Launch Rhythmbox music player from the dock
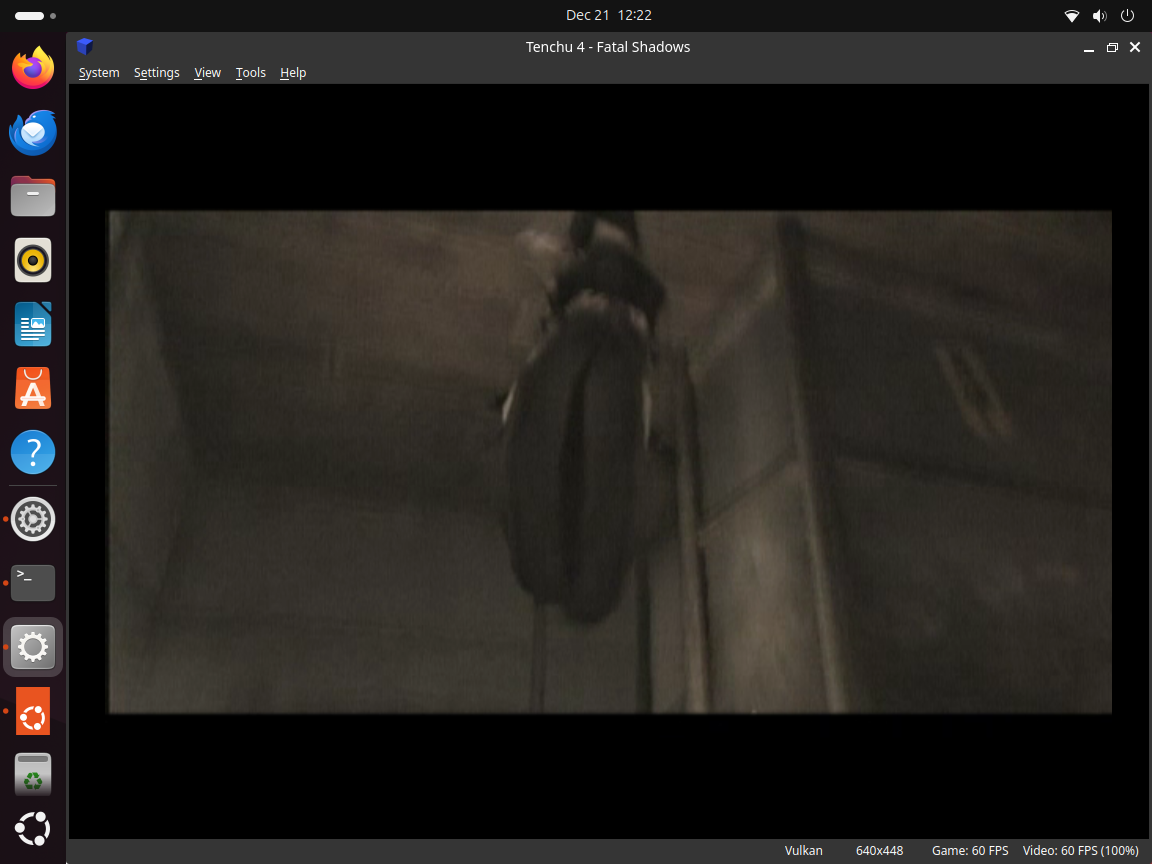This screenshot has height=864, width=1152. [x=33, y=260]
